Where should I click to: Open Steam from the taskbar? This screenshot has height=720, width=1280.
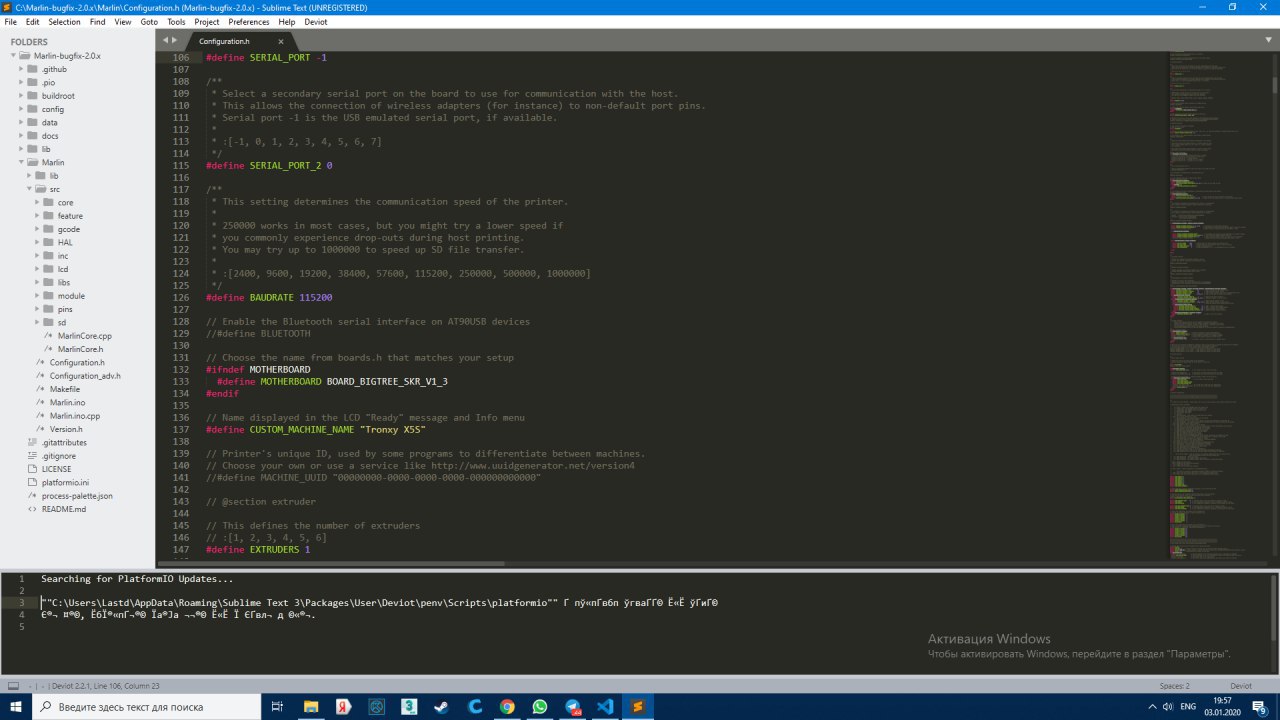coord(441,706)
